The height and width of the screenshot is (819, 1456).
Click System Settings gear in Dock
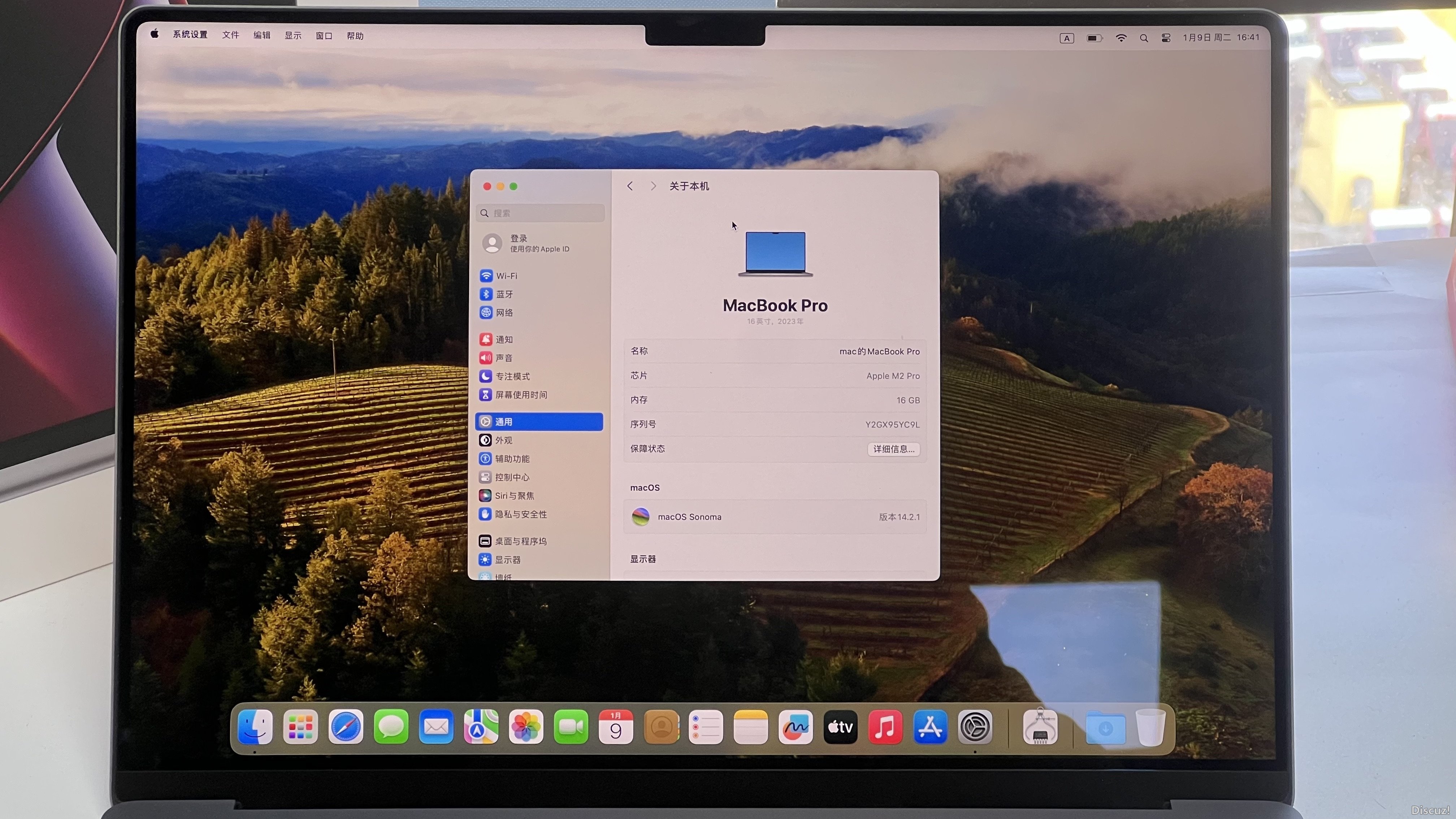[x=975, y=727]
